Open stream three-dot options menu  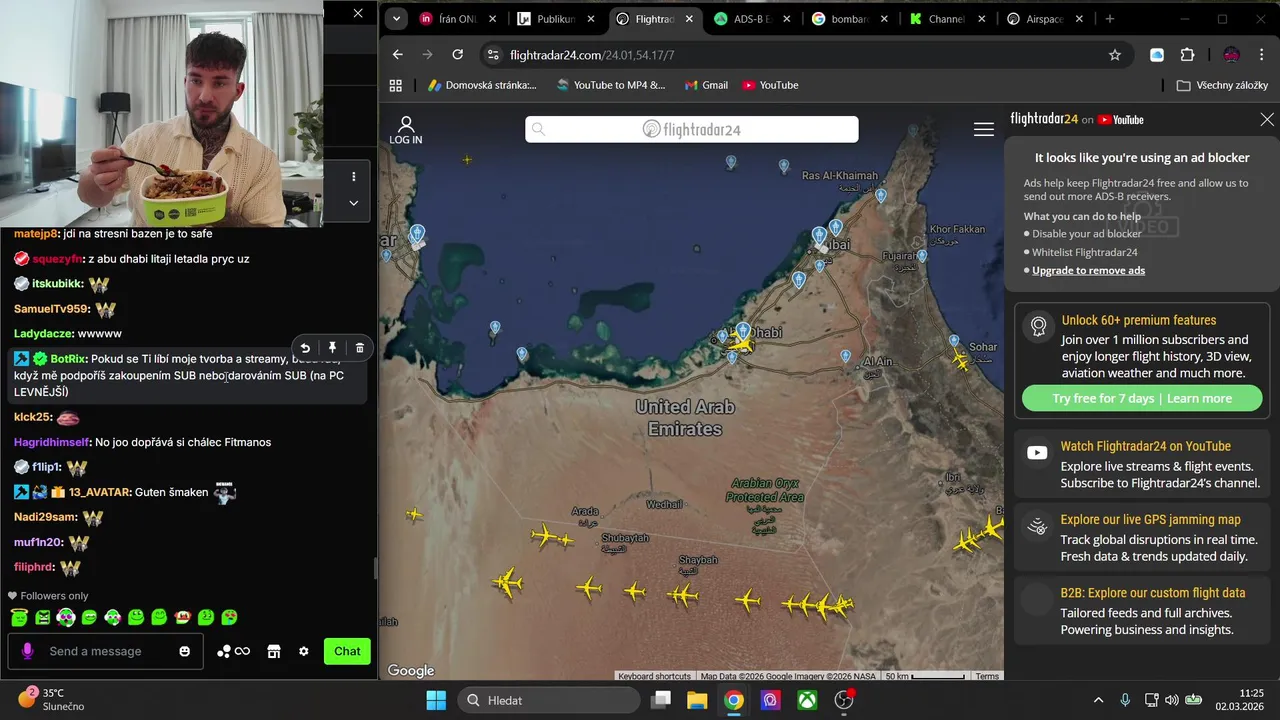coord(353,176)
